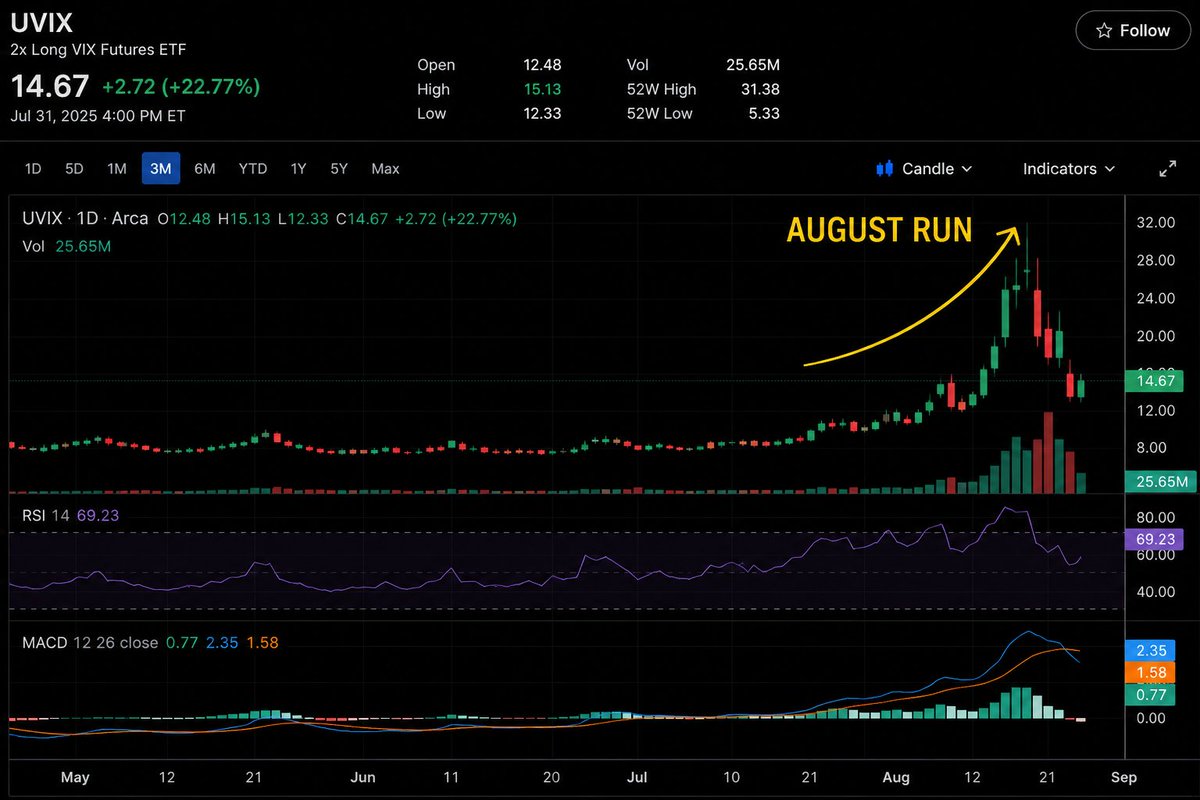
Task: Click the 2x Long VIX Futures ETF subtitle
Action: coord(98,49)
